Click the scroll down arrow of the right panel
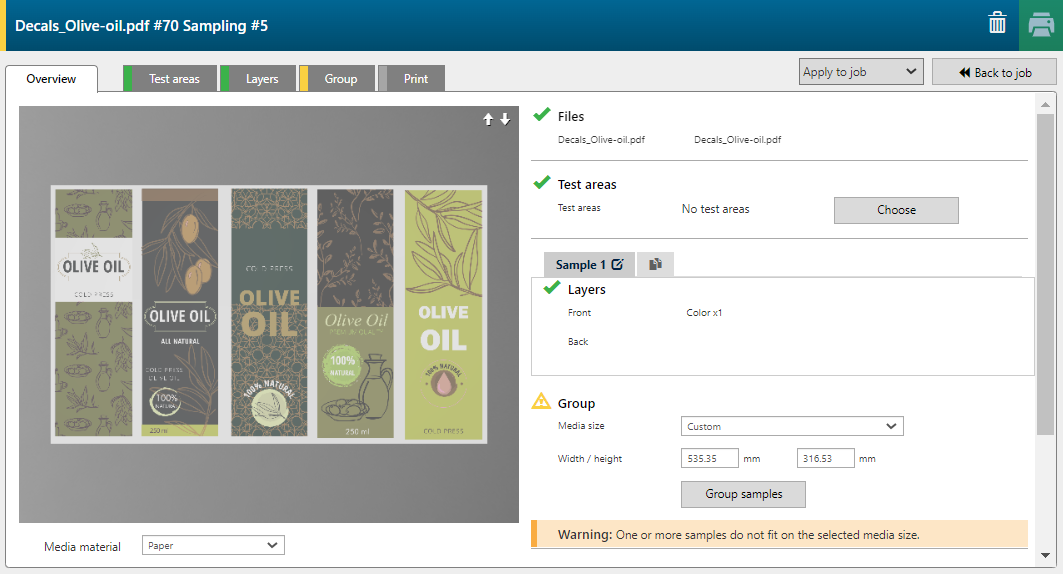This screenshot has height=574, width=1063. tap(1045, 555)
